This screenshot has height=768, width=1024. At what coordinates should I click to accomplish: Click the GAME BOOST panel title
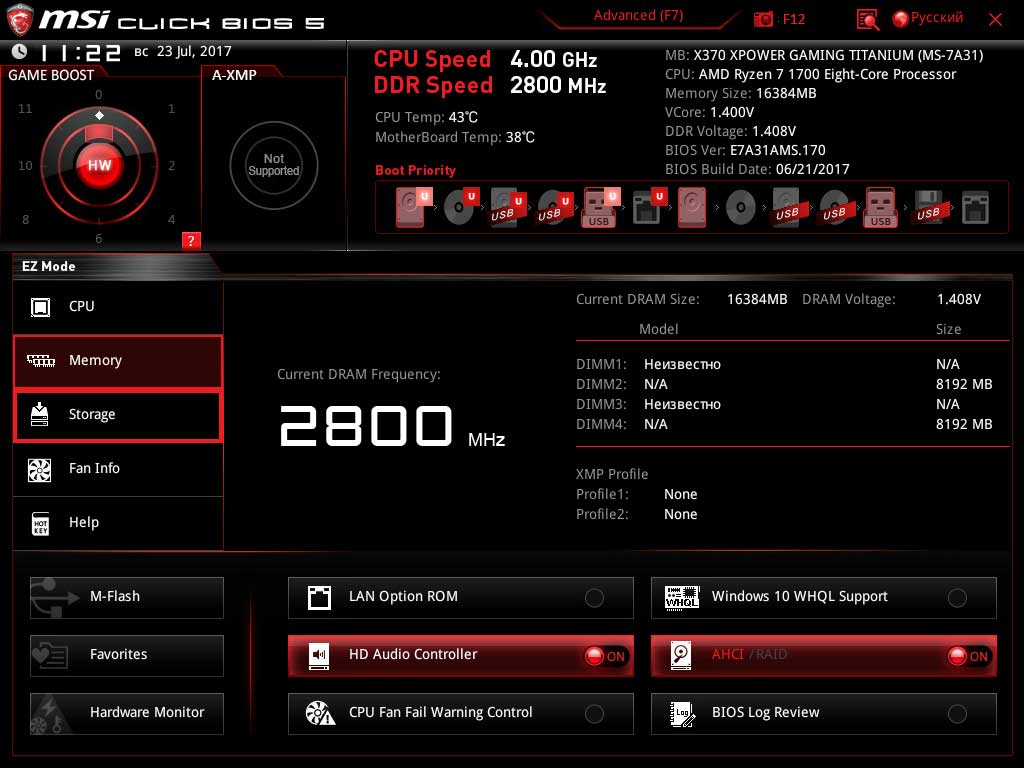point(51,75)
